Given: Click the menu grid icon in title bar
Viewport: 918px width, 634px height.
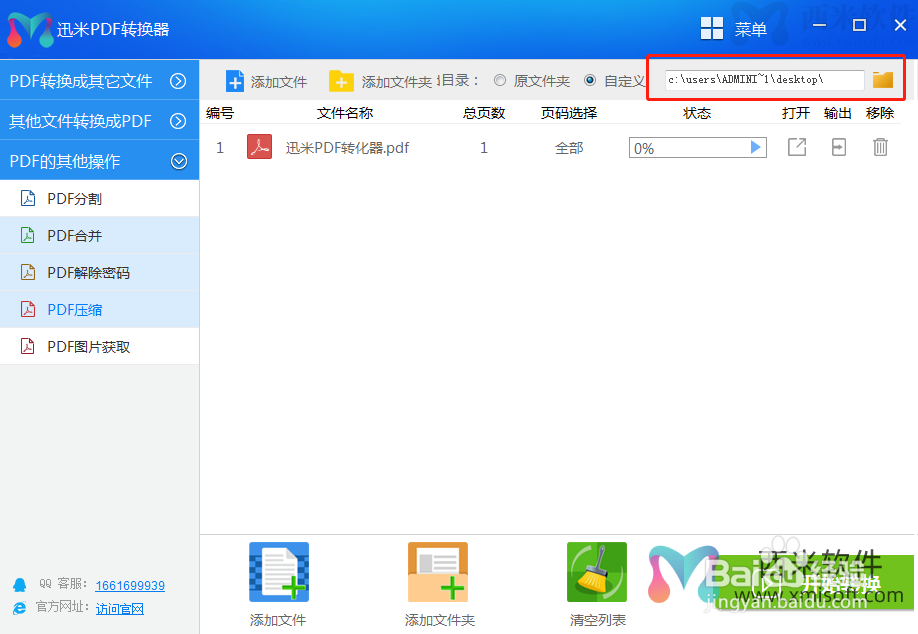Looking at the screenshot, I should 712,28.
